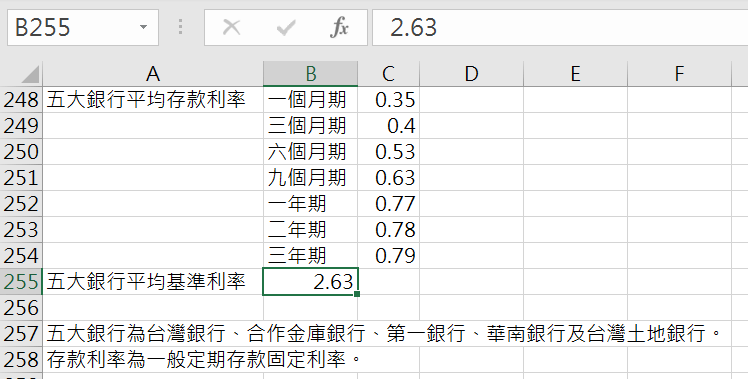This screenshot has width=748, height=379.
Task: Click cell 一個月期
Action: [311, 100]
